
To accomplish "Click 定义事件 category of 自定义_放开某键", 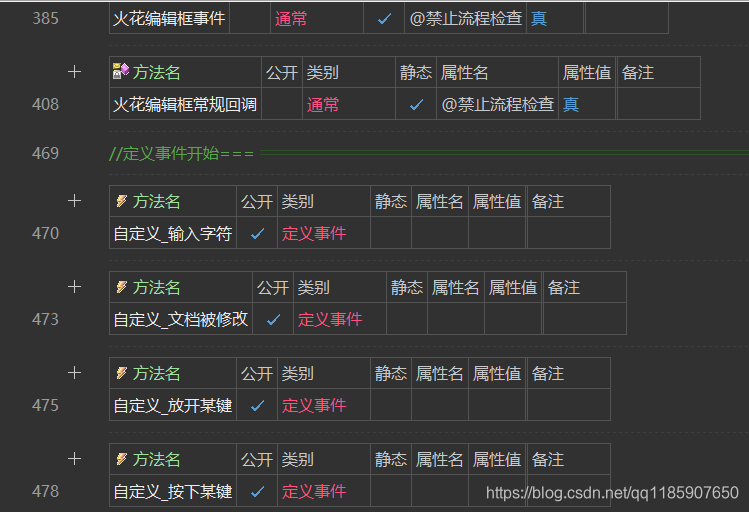I will [314, 405].
